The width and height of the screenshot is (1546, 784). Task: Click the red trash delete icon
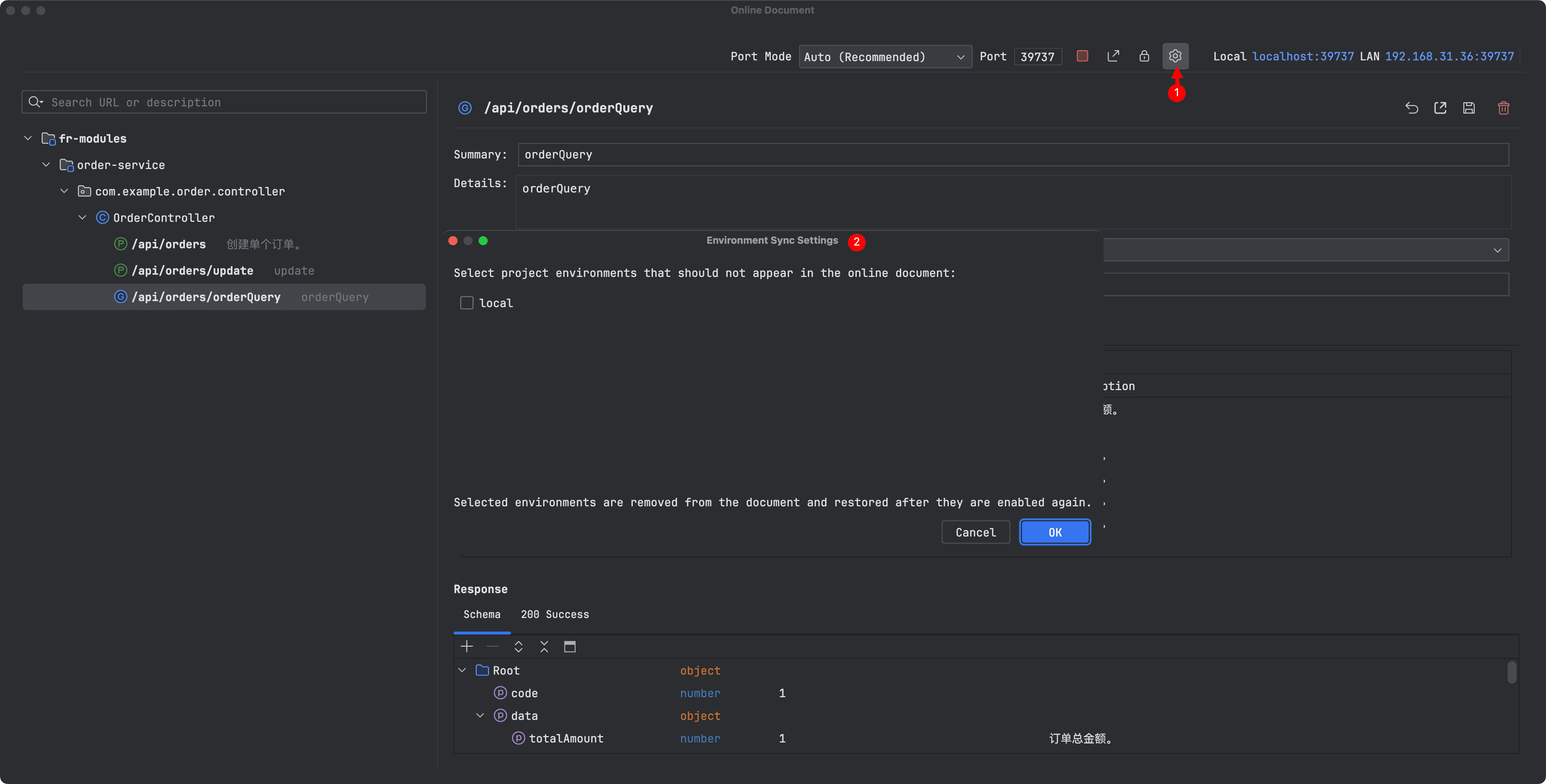pyautogui.click(x=1503, y=108)
